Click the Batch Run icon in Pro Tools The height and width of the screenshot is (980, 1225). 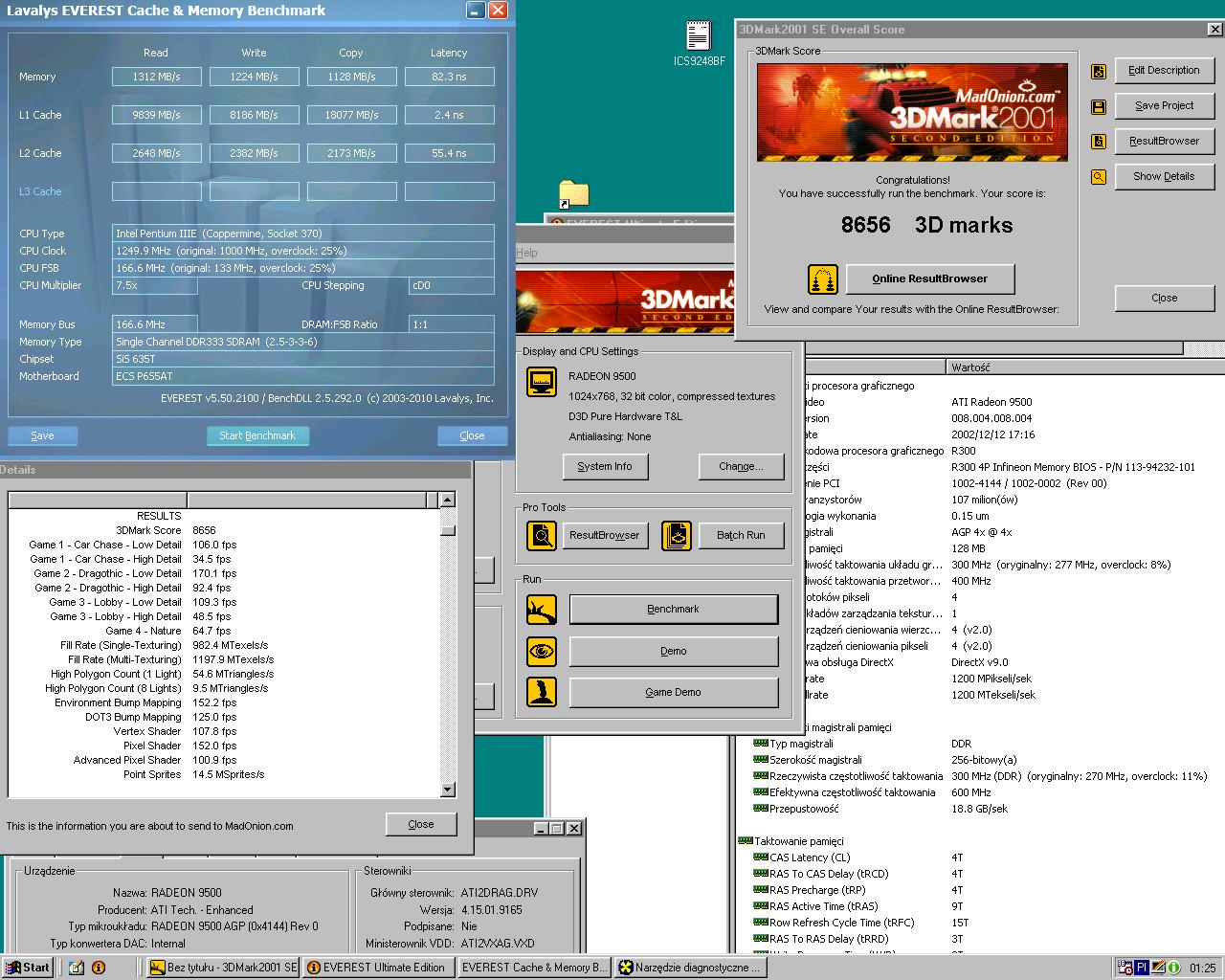(677, 535)
